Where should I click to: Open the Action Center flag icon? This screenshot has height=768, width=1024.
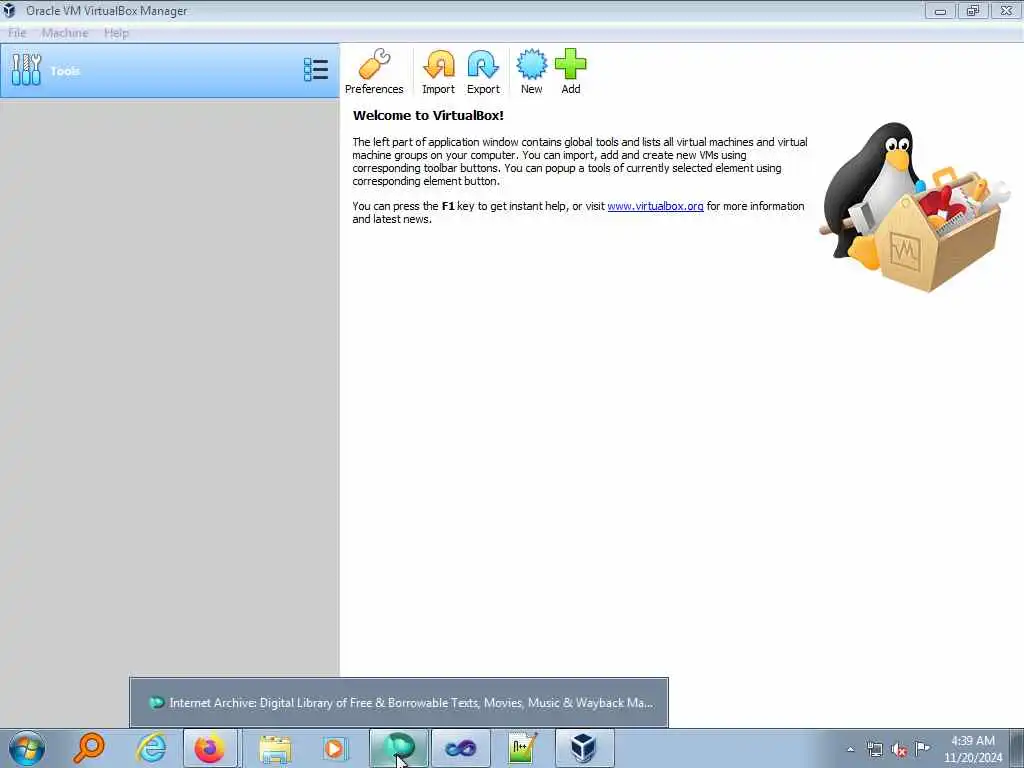922,748
